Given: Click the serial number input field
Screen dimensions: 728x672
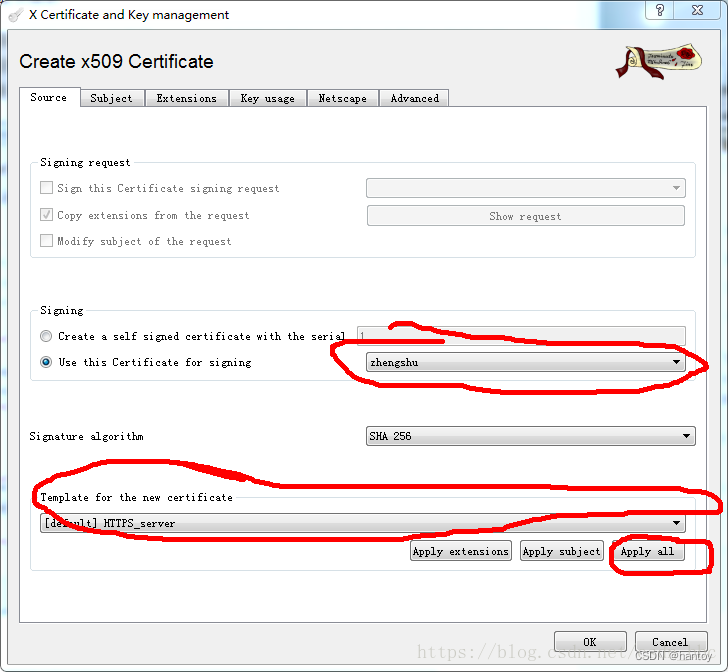Looking at the screenshot, I should [521, 335].
